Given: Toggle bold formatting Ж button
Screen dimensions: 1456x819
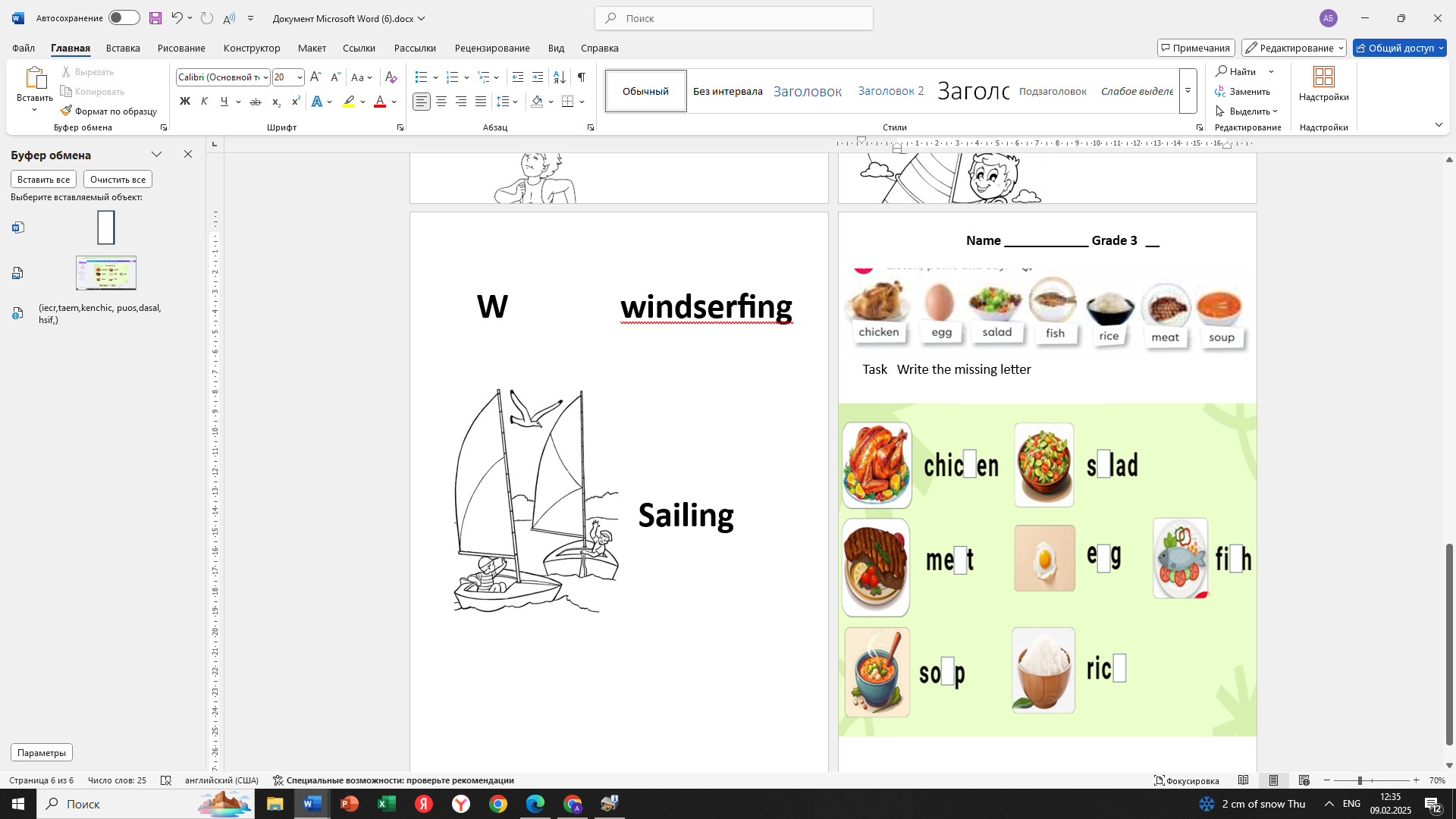Looking at the screenshot, I should [x=184, y=102].
